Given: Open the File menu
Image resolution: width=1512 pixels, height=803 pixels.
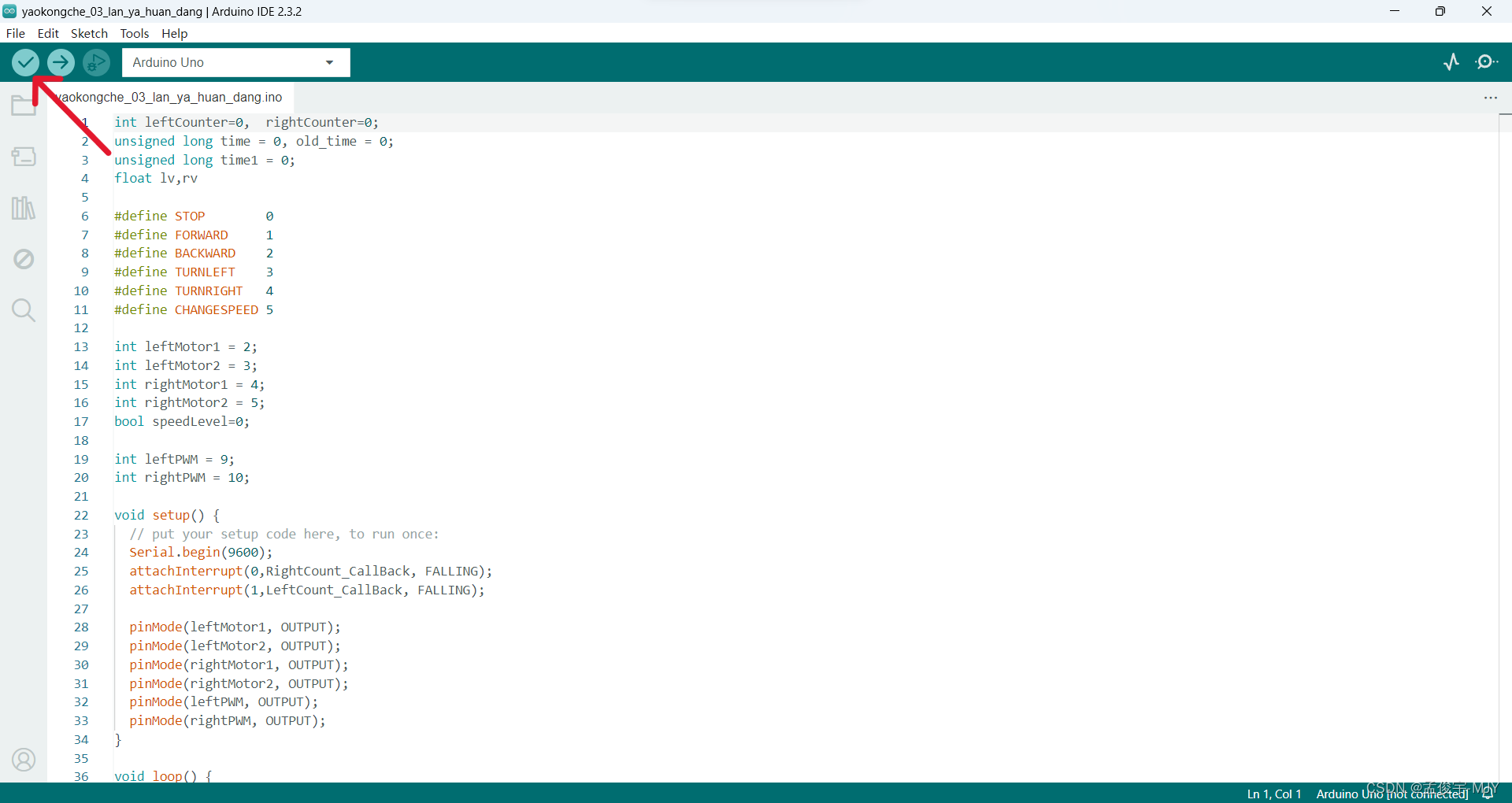Looking at the screenshot, I should tap(16, 33).
